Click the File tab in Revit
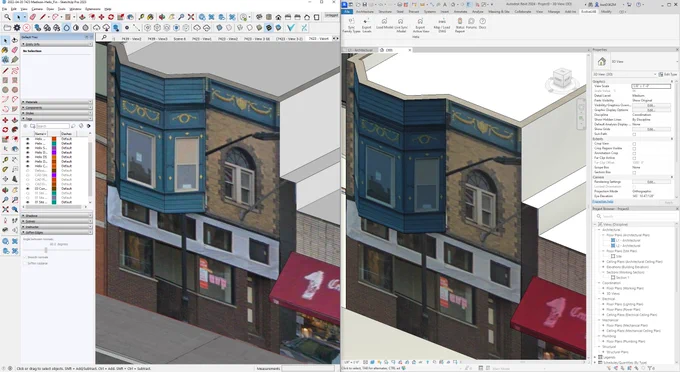The width and height of the screenshot is (680, 372). coord(347,12)
